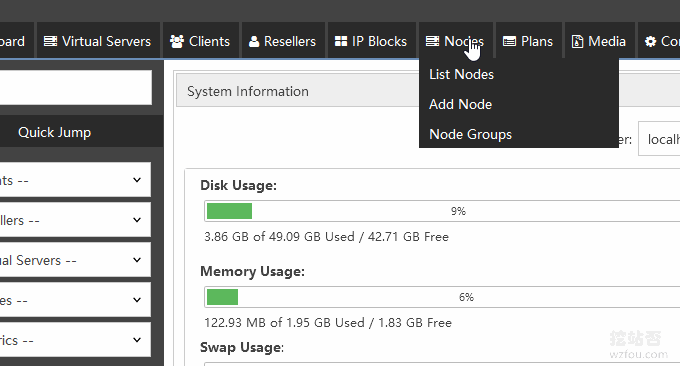This screenshot has width=680, height=366.
Task: Click the 'Swap Usage:' label
Action: coord(242,347)
